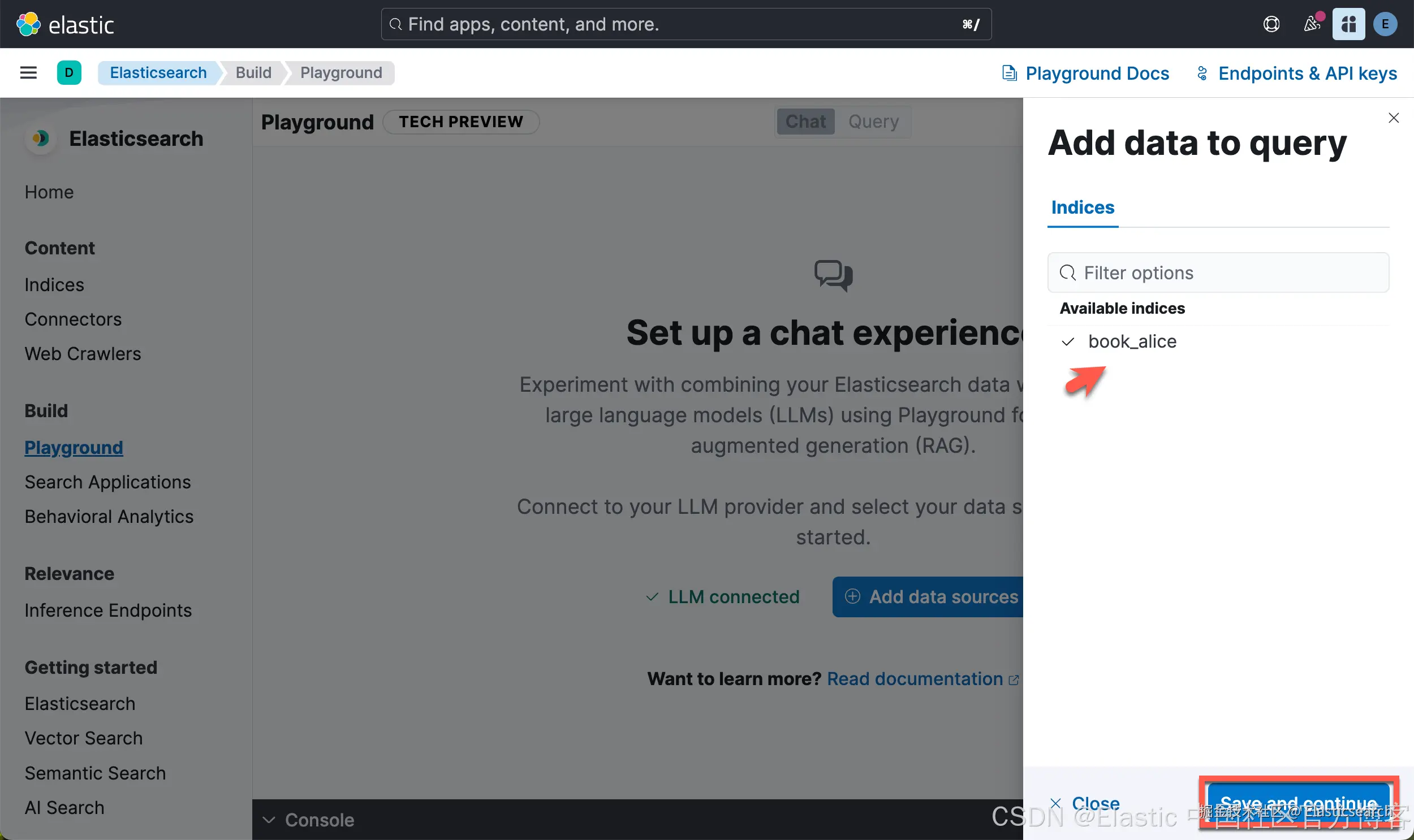The image size is (1414, 840).
Task: Toggle the hamburger navigation menu
Action: pyautogui.click(x=28, y=72)
